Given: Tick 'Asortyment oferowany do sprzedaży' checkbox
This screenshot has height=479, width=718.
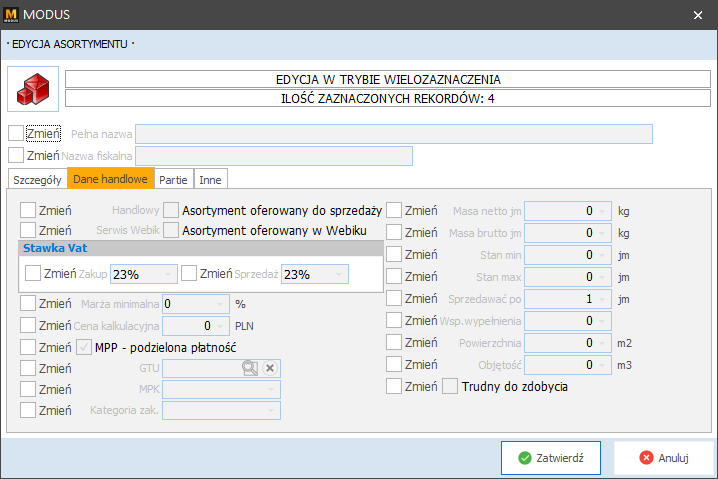Looking at the screenshot, I should [172, 211].
